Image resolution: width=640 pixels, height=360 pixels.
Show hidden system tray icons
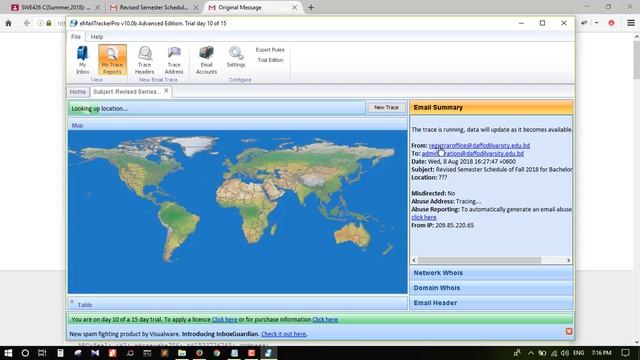pos(531,353)
